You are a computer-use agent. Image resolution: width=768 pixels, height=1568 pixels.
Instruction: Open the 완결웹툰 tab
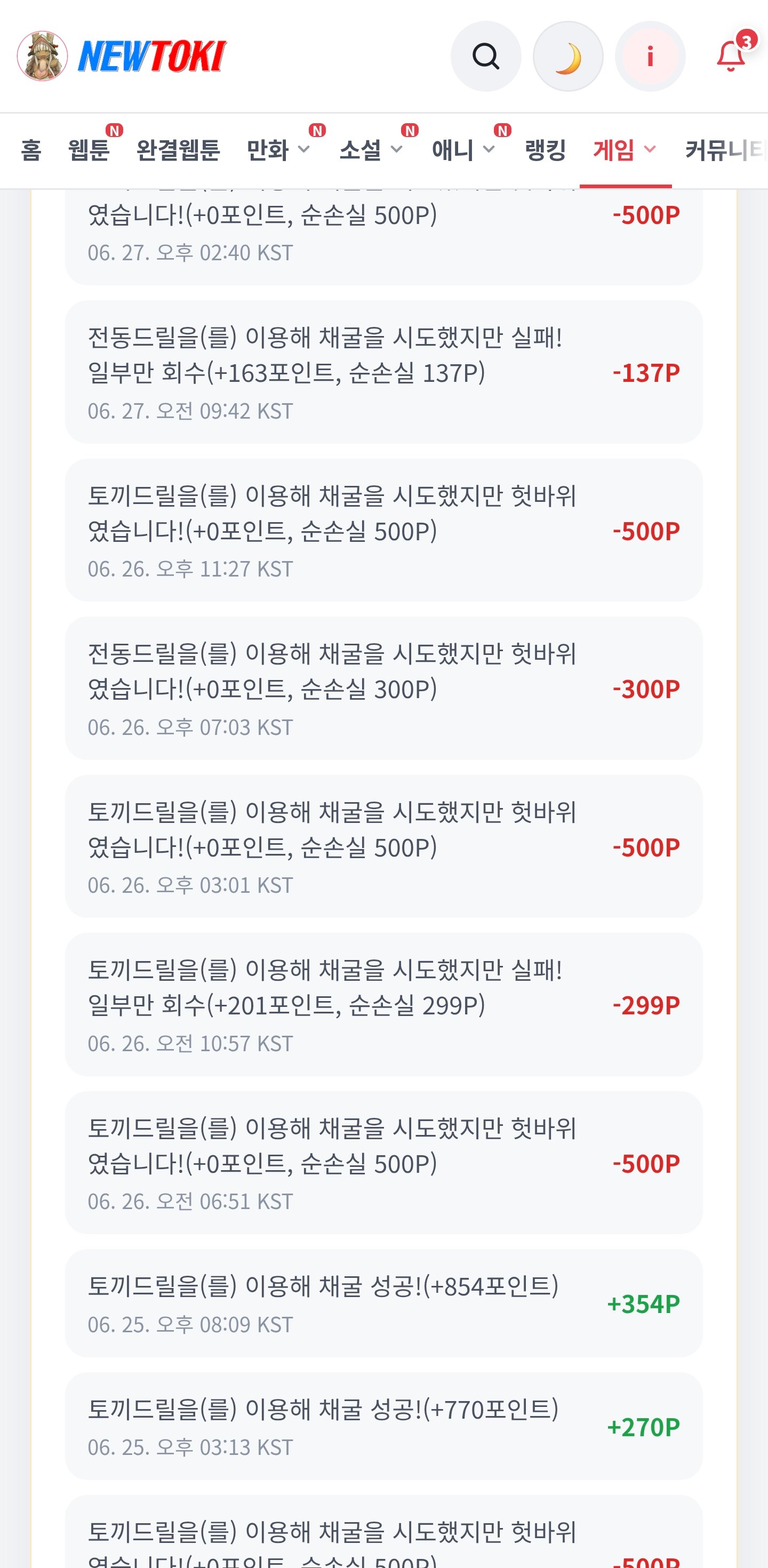178,150
